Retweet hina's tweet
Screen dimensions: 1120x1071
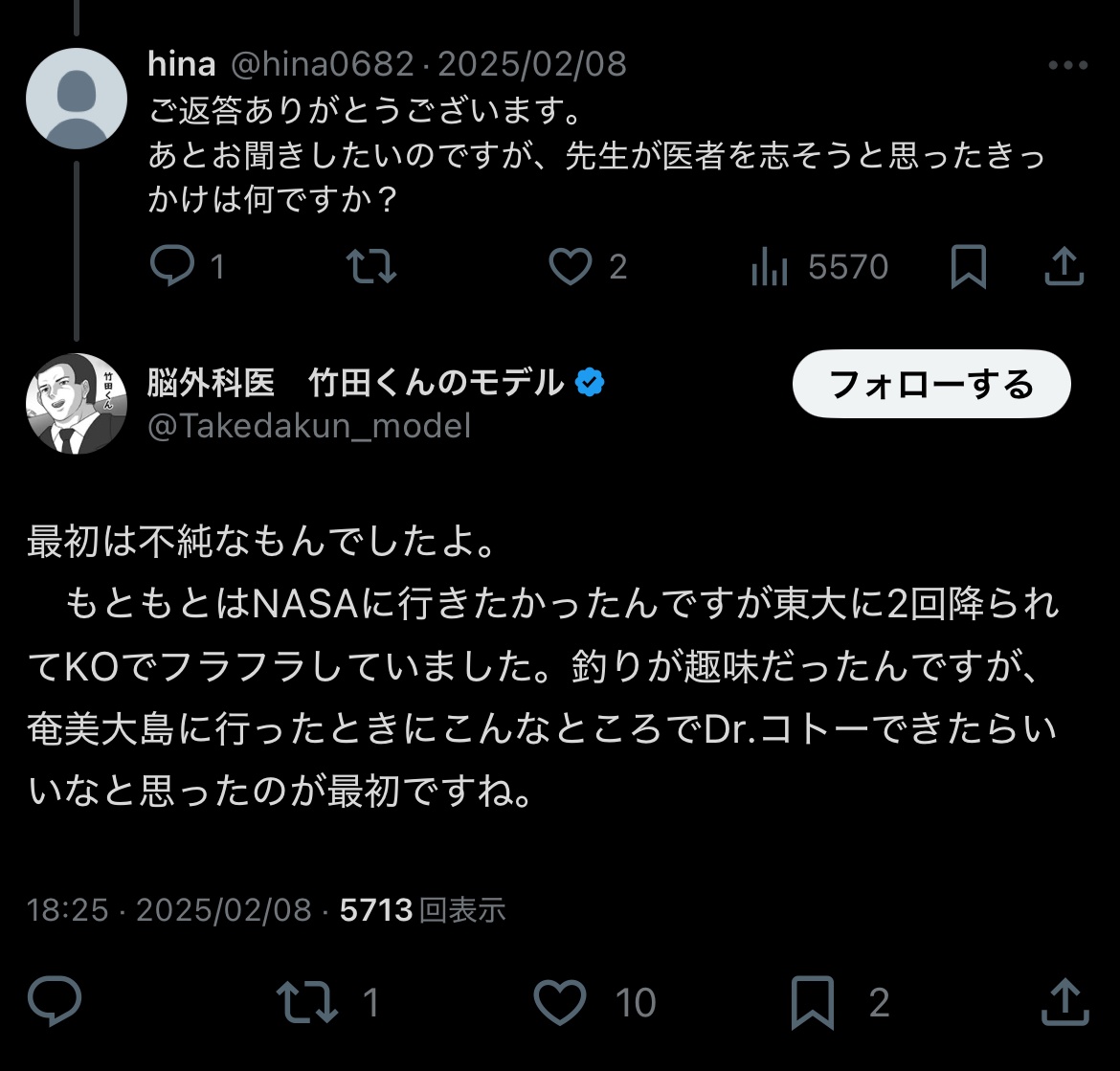click(x=370, y=266)
